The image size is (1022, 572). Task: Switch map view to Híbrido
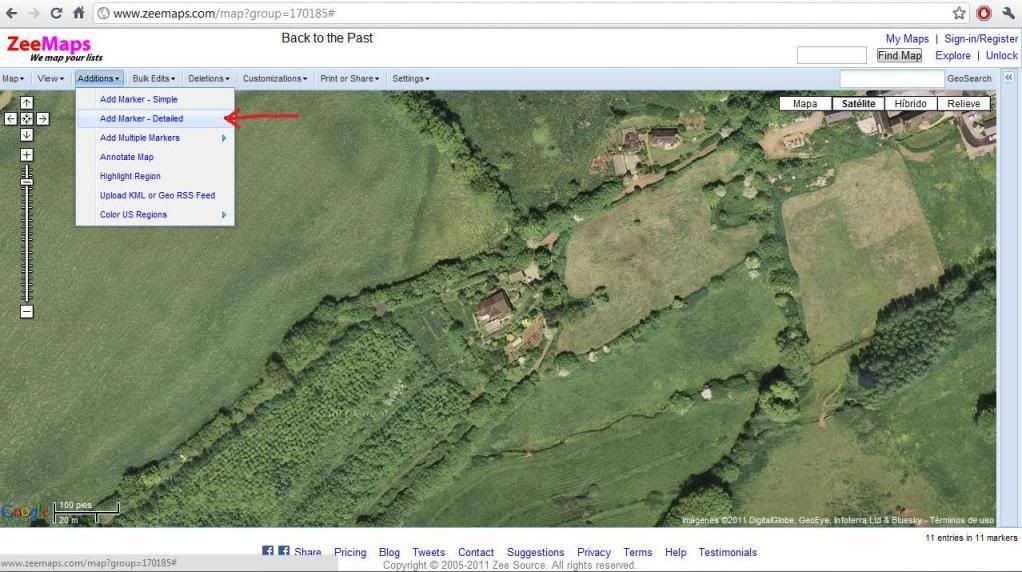pyautogui.click(x=910, y=103)
